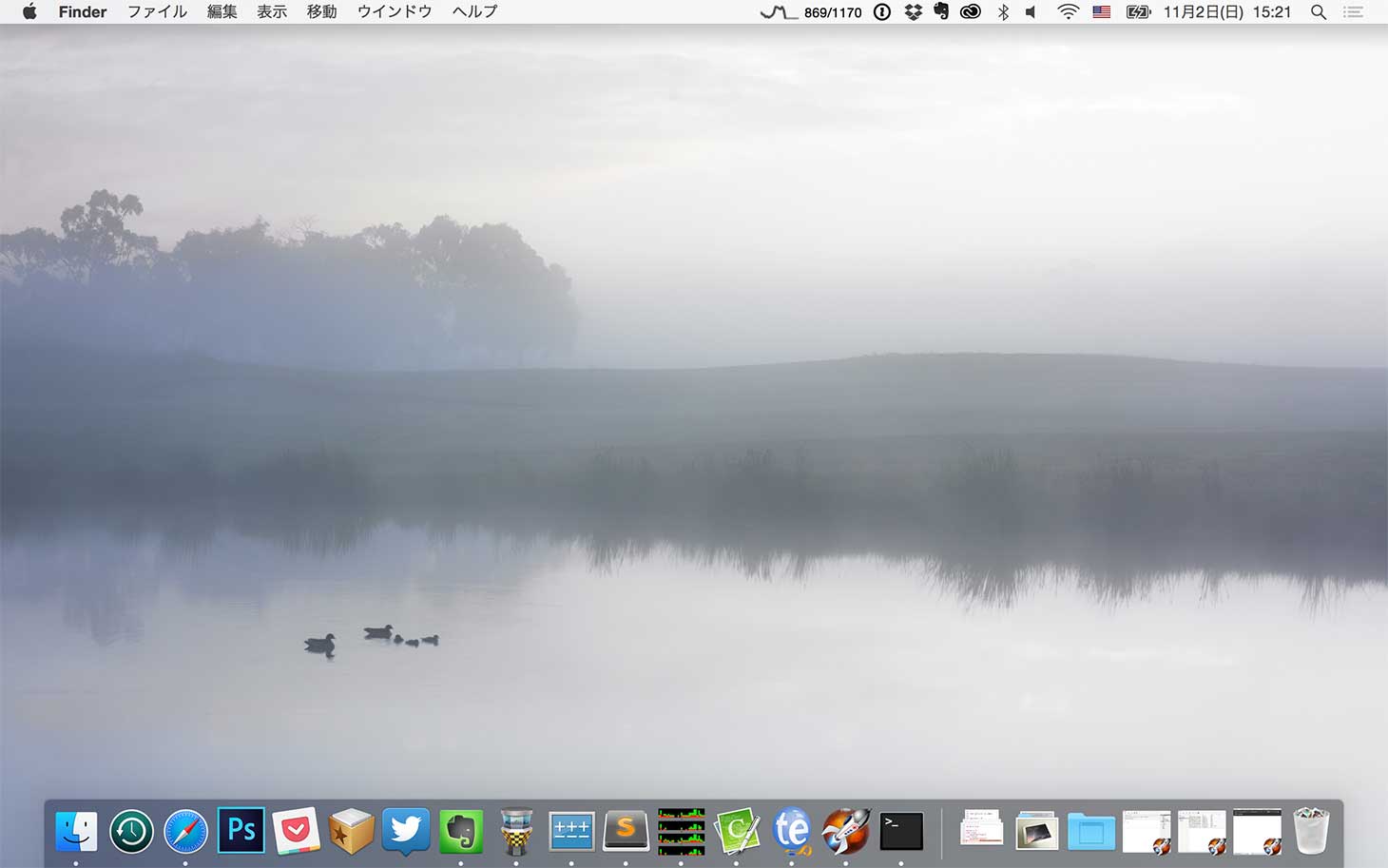The width and height of the screenshot is (1388, 868).
Task: Open Spotlight search magnifier
Action: [1319, 12]
